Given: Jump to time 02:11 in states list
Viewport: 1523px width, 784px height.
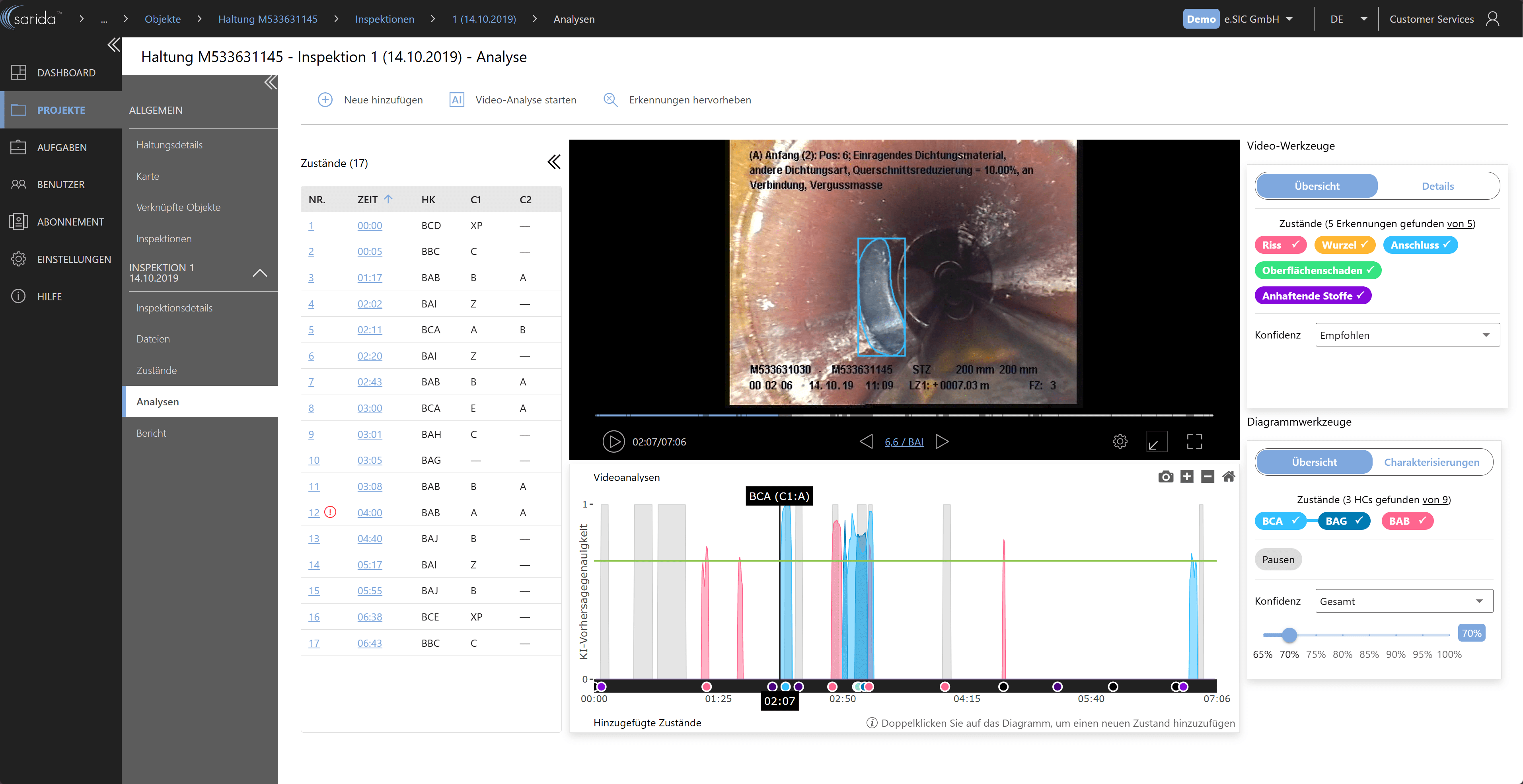Looking at the screenshot, I should (370, 330).
